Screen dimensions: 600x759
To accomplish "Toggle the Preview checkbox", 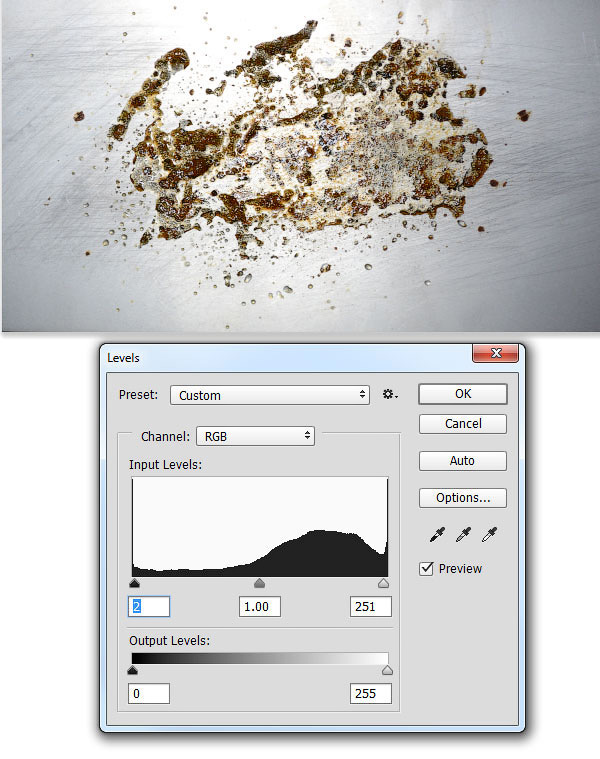I will pos(426,568).
